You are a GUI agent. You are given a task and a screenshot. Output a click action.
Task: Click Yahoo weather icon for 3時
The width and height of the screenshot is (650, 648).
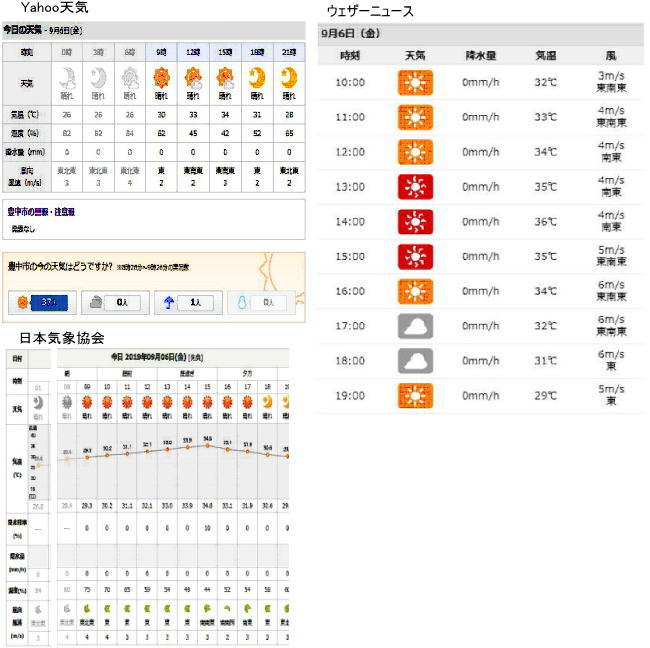98,78
